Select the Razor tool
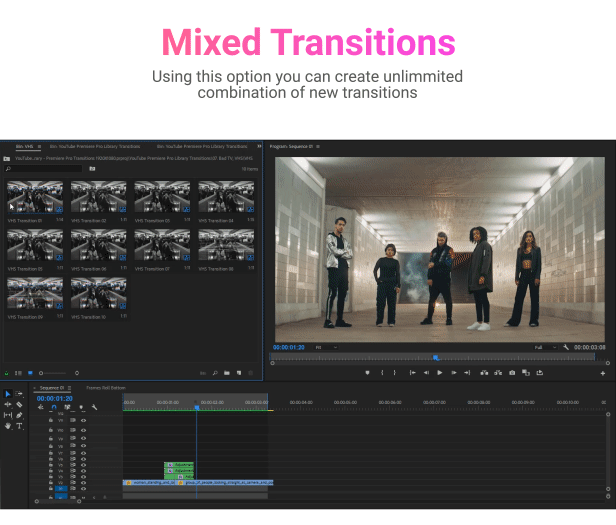Viewport: 616px width, 525px height. click(x=19, y=404)
